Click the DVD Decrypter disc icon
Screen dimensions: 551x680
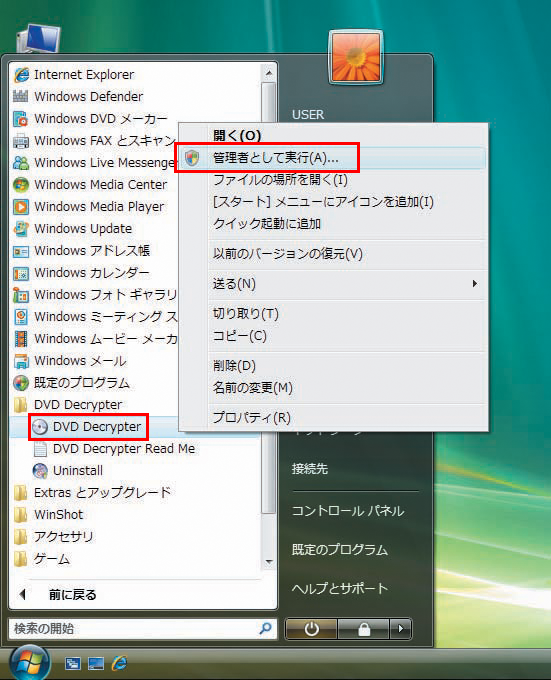tap(40, 427)
